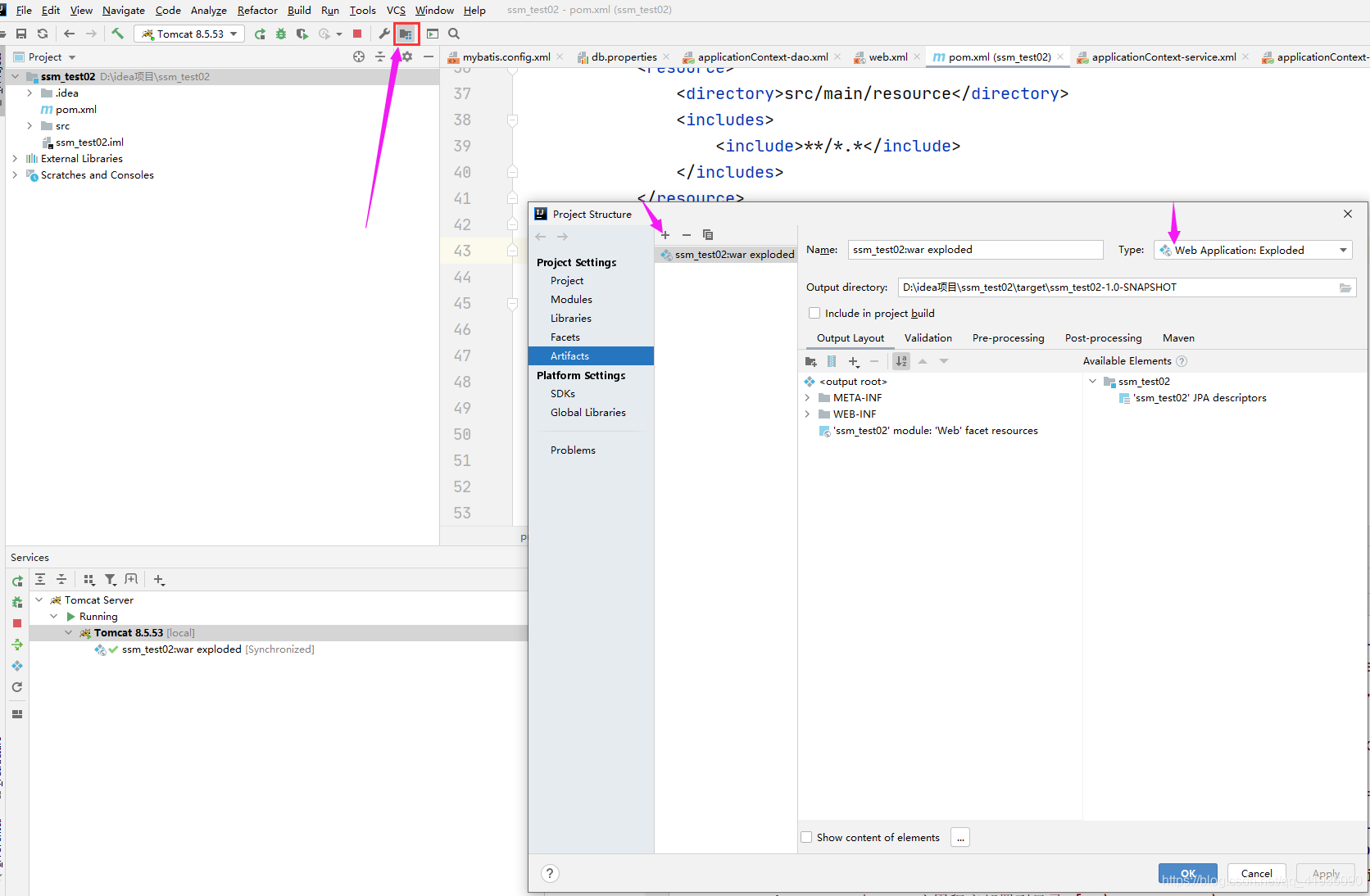Open the Project Structure toolbar icon

point(406,34)
